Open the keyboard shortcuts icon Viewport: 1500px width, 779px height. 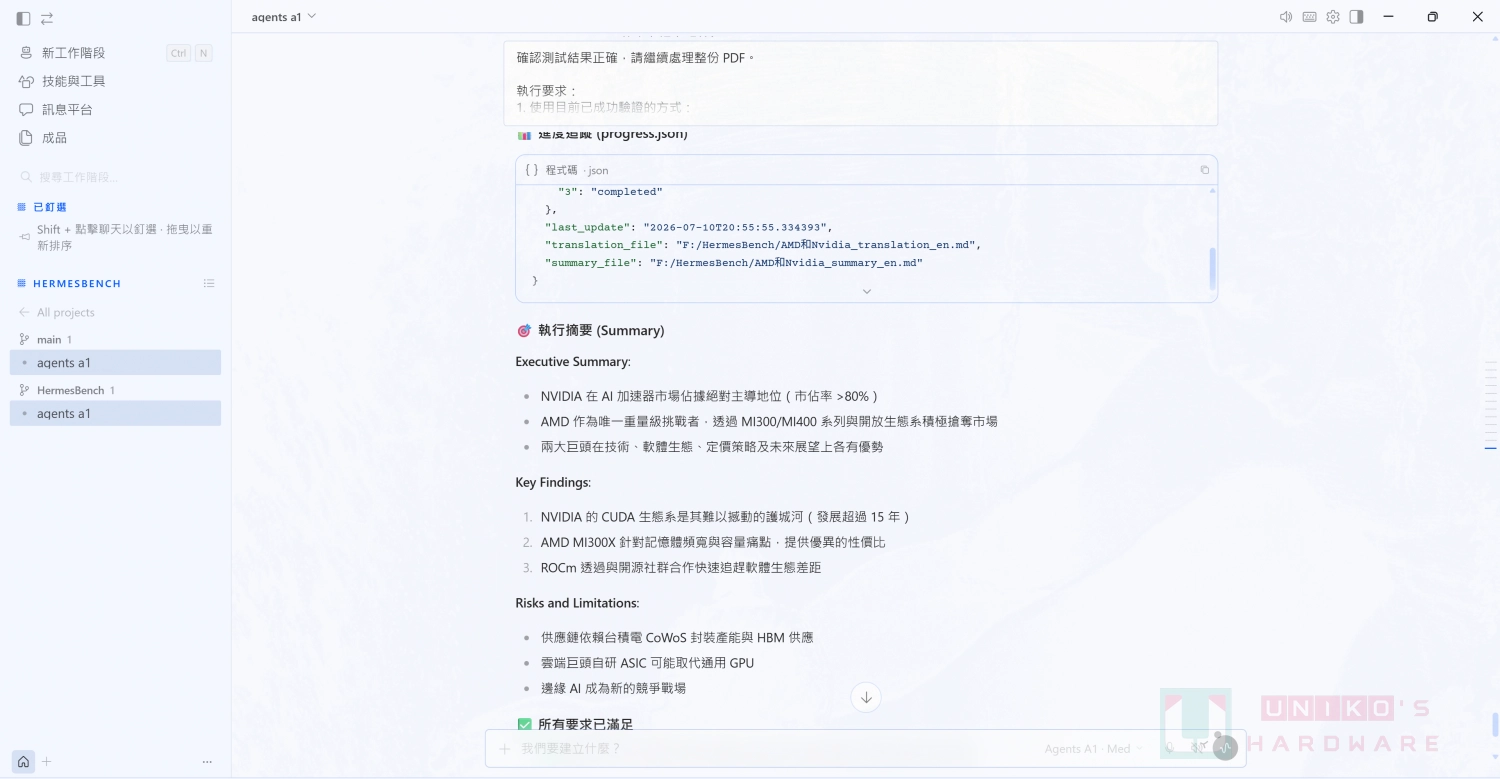click(1309, 17)
